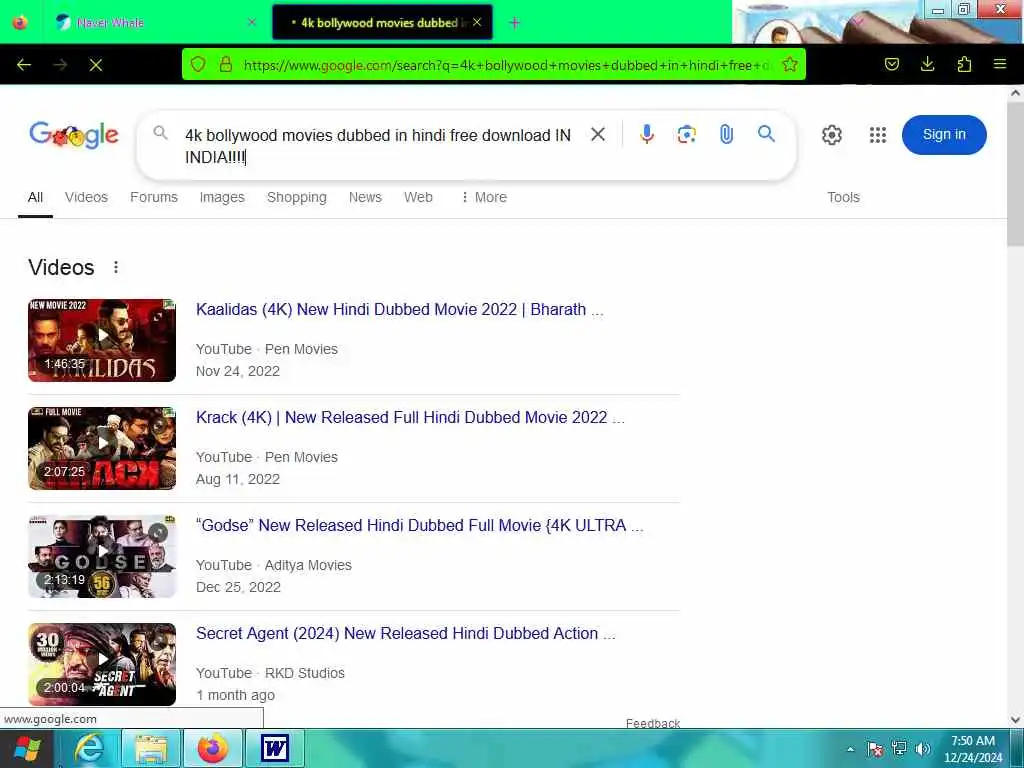
Task: Open Google quick settings gear
Action: pyautogui.click(x=831, y=135)
